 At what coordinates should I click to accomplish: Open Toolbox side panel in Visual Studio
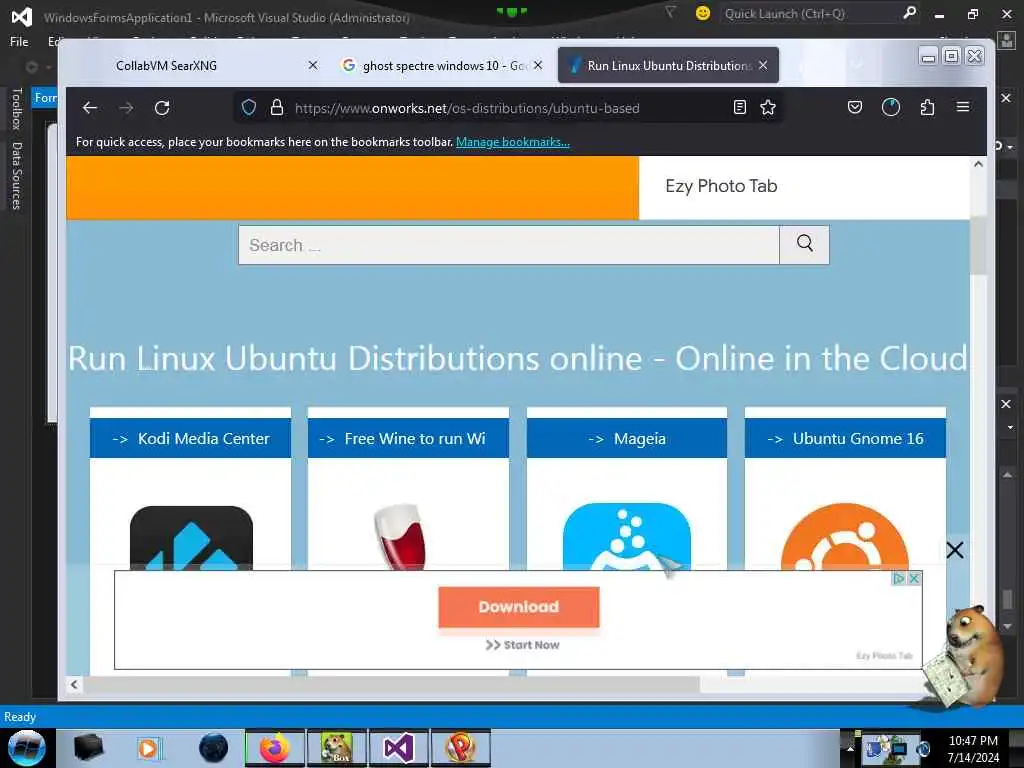(16, 109)
